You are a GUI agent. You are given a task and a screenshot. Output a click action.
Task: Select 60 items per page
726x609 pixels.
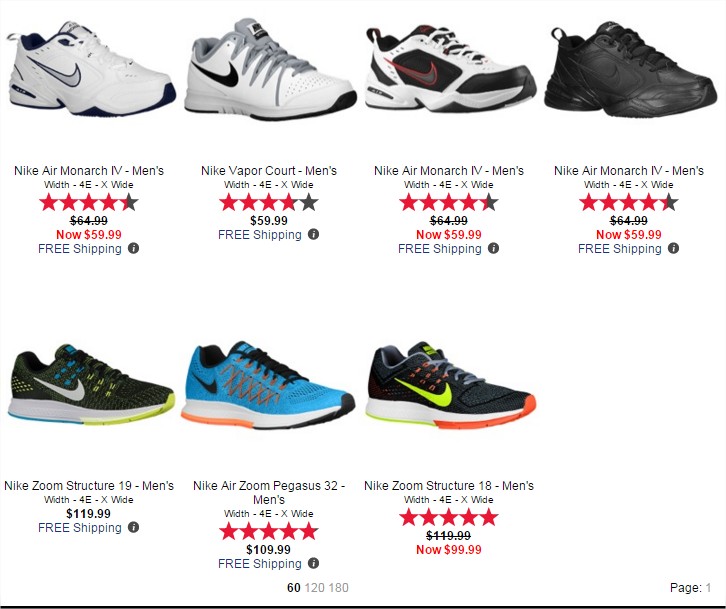point(294,588)
